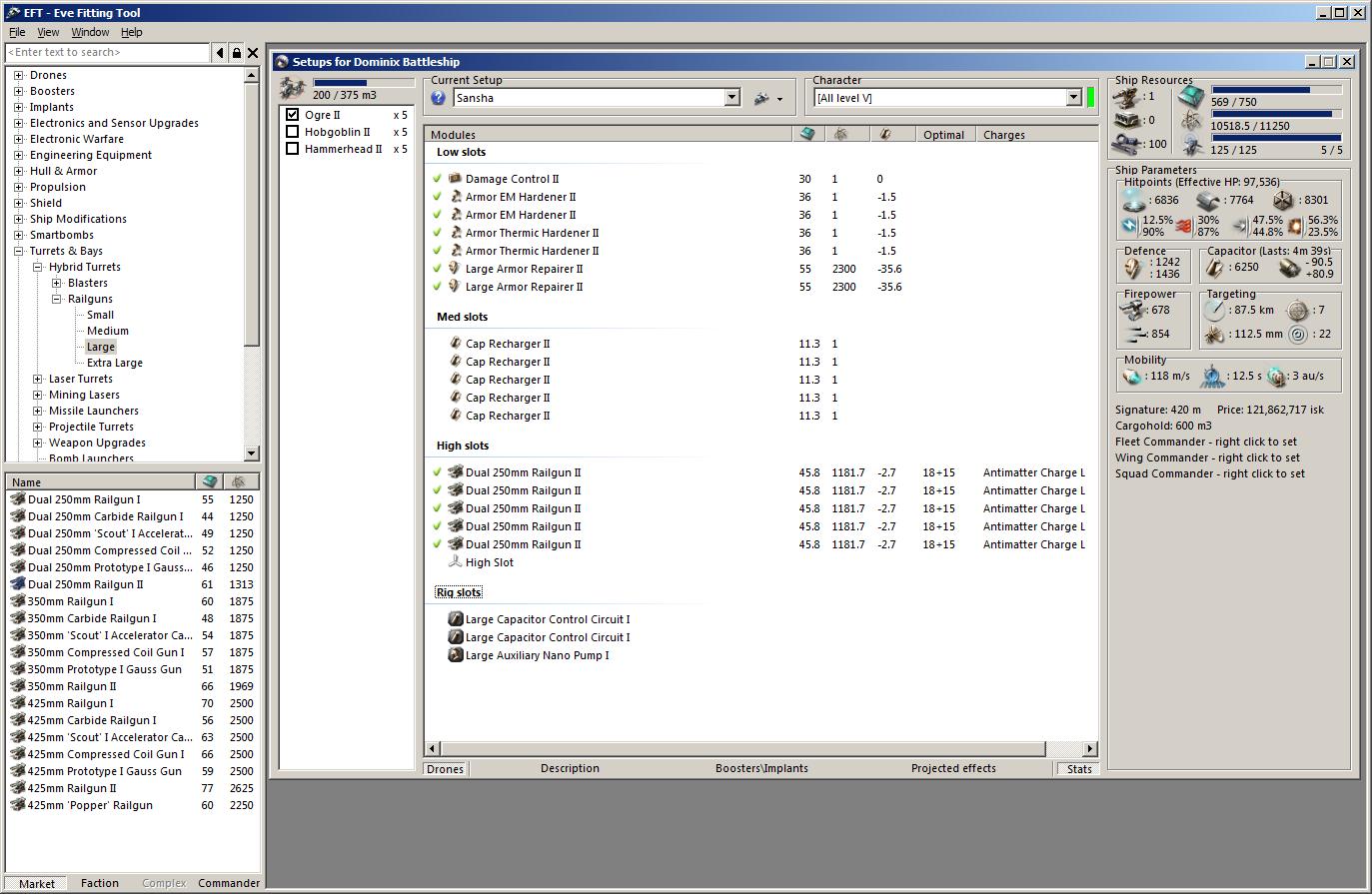Toggle the first Armor Thermic Hardener II checkmark
Screen dimensions: 1372x894
click(438, 233)
